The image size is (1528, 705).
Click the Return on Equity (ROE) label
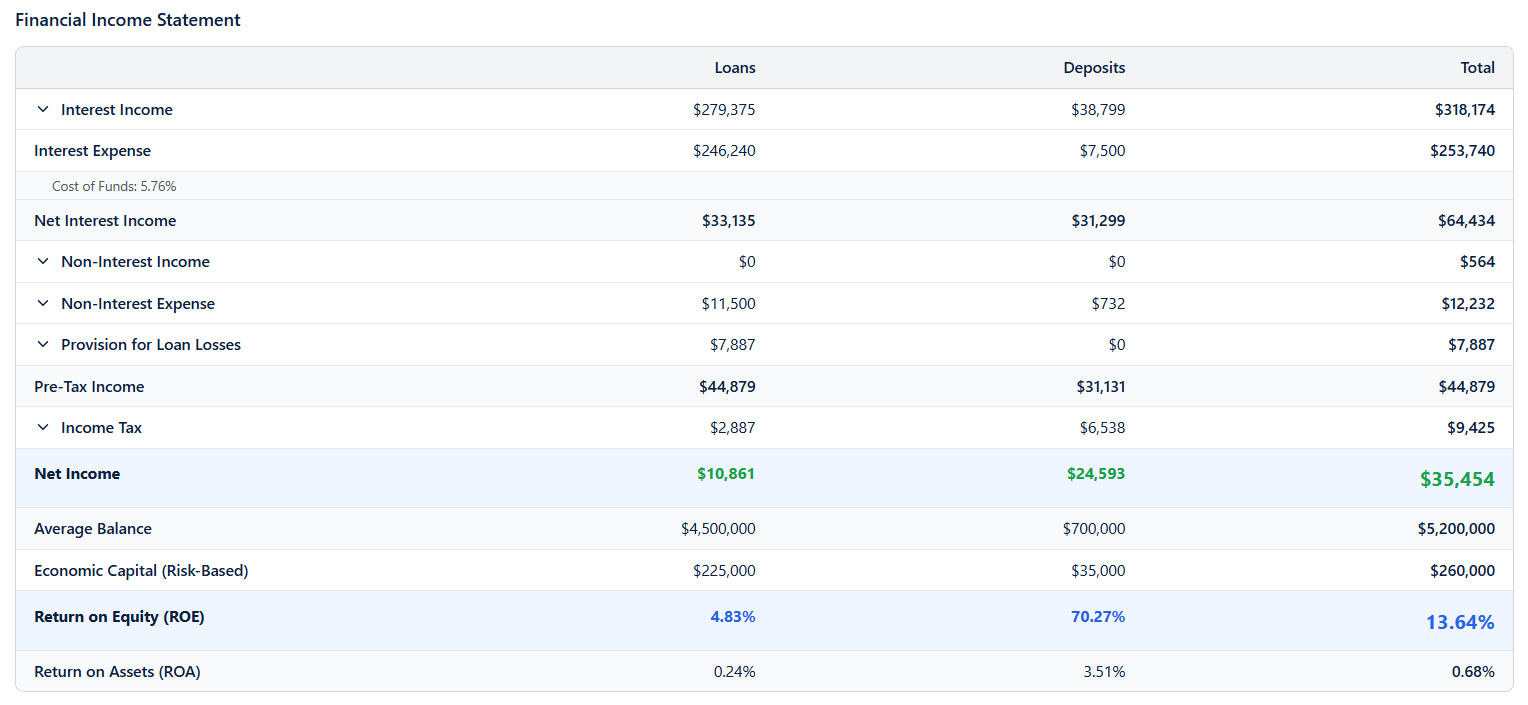119,617
